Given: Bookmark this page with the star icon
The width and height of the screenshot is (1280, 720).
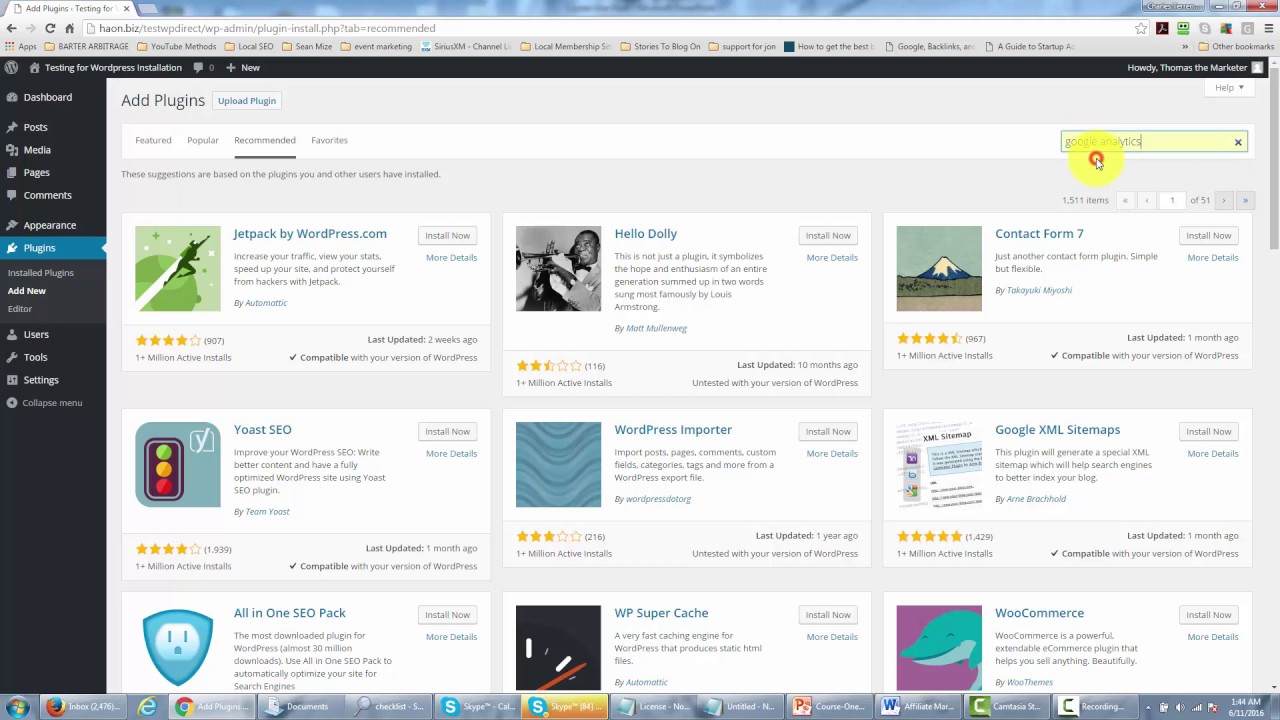Looking at the screenshot, I should pos(1141,28).
